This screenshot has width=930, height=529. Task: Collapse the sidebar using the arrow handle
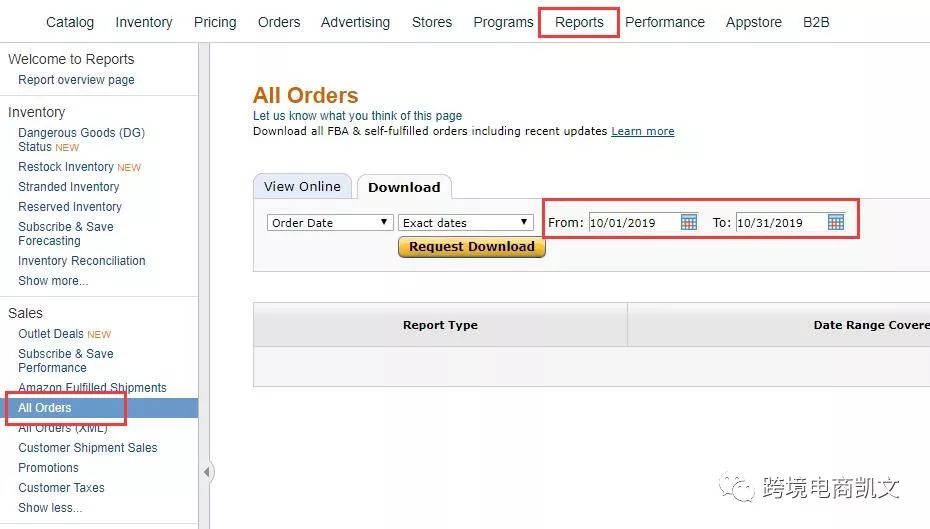[x=207, y=472]
